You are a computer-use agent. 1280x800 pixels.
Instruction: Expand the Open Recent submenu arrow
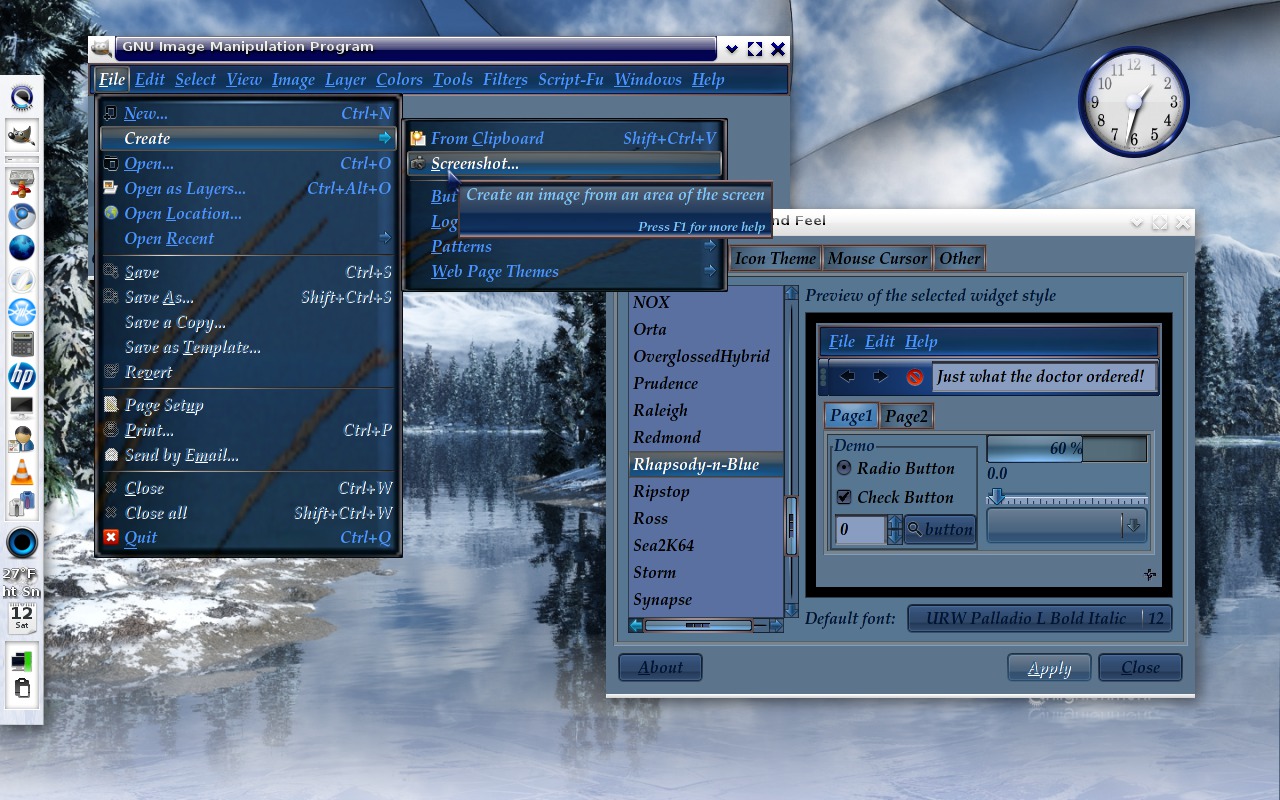pos(386,238)
